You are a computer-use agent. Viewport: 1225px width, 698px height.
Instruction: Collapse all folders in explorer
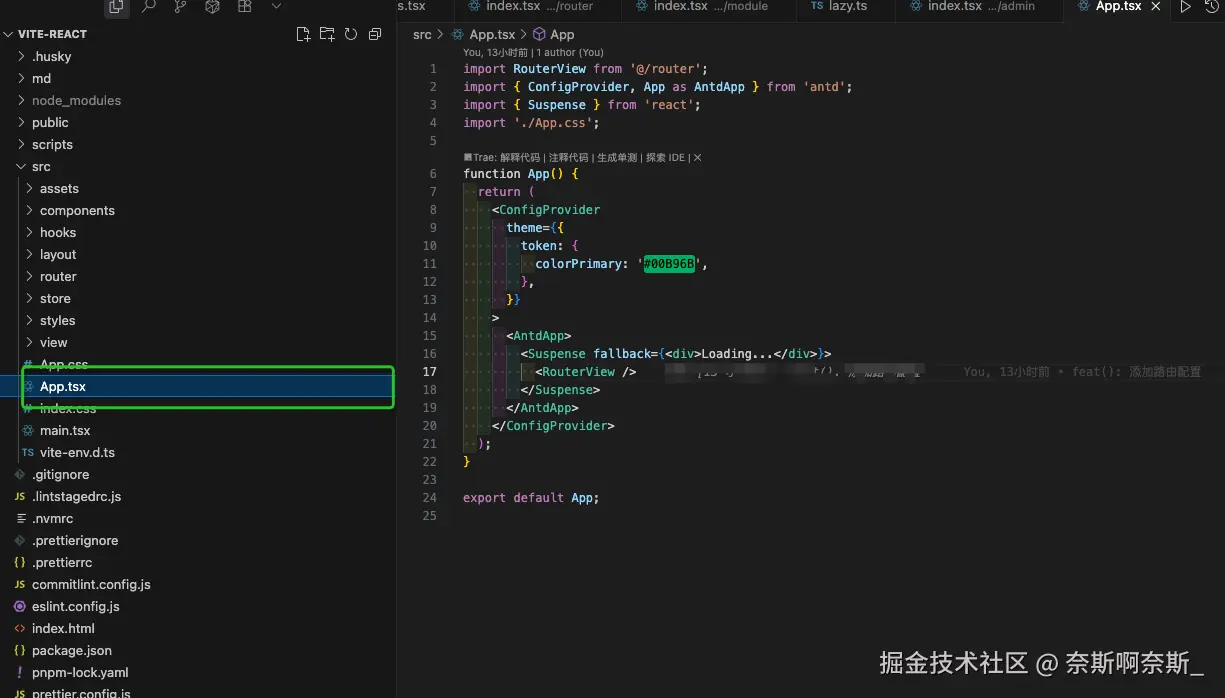[375, 34]
